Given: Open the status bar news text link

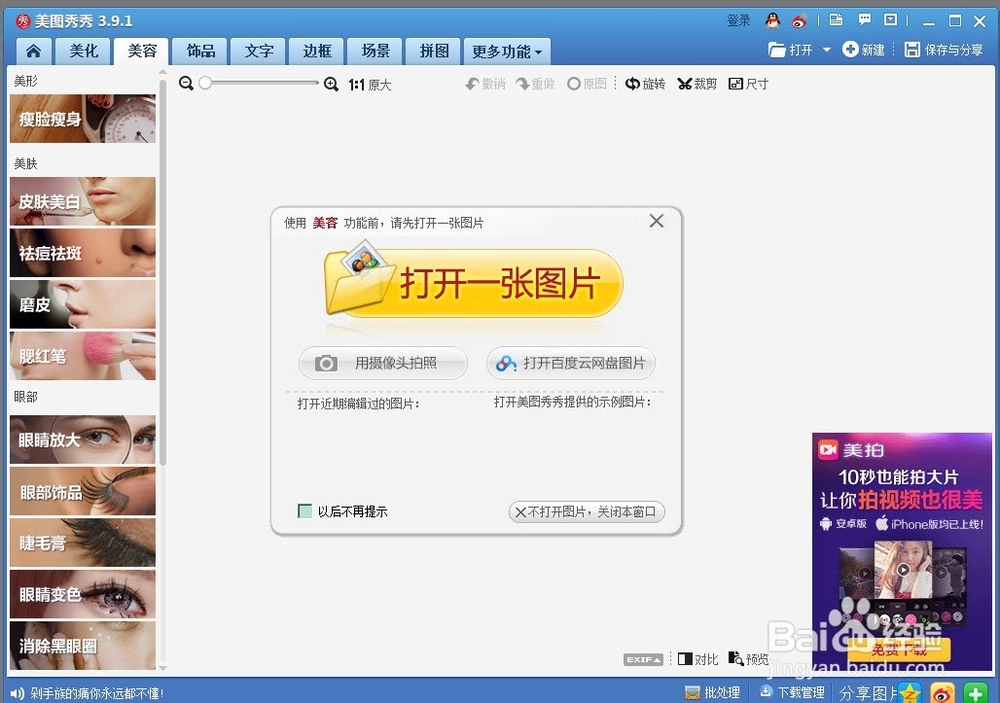Looking at the screenshot, I should click(97, 693).
